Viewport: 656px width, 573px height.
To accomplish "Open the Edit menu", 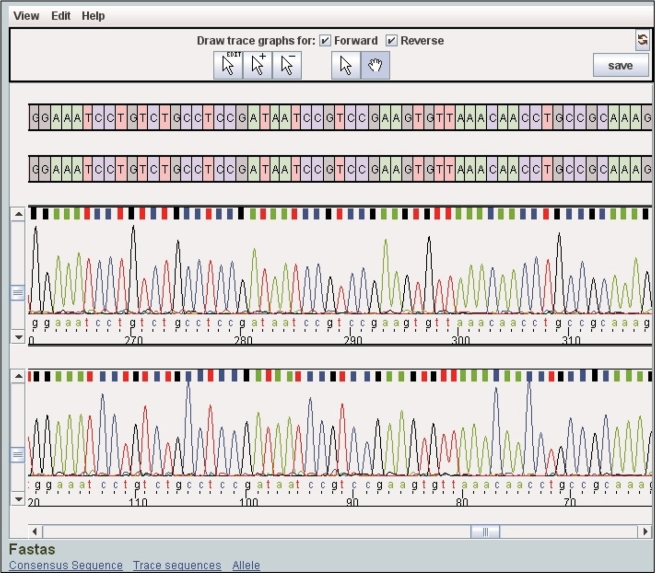I will pyautogui.click(x=61, y=16).
